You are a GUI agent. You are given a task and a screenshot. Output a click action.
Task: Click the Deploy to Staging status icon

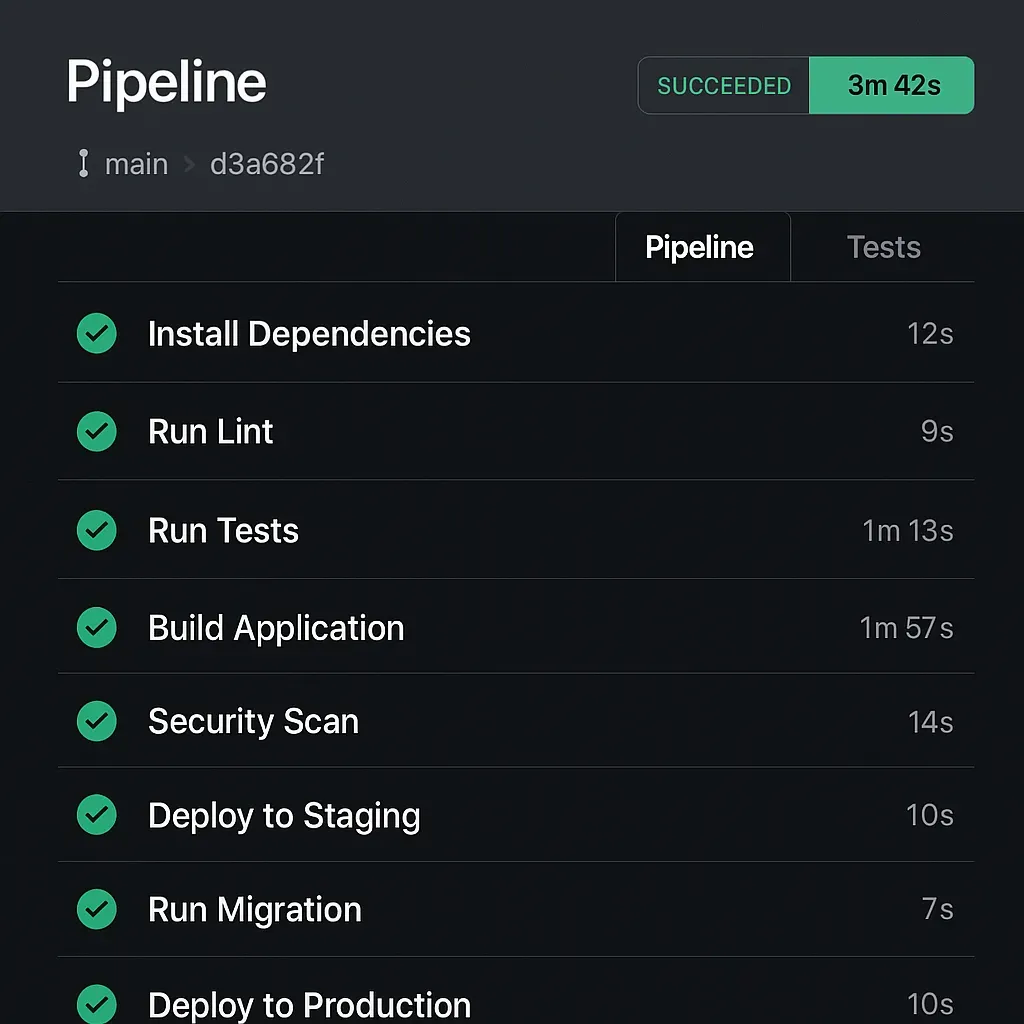97,815
